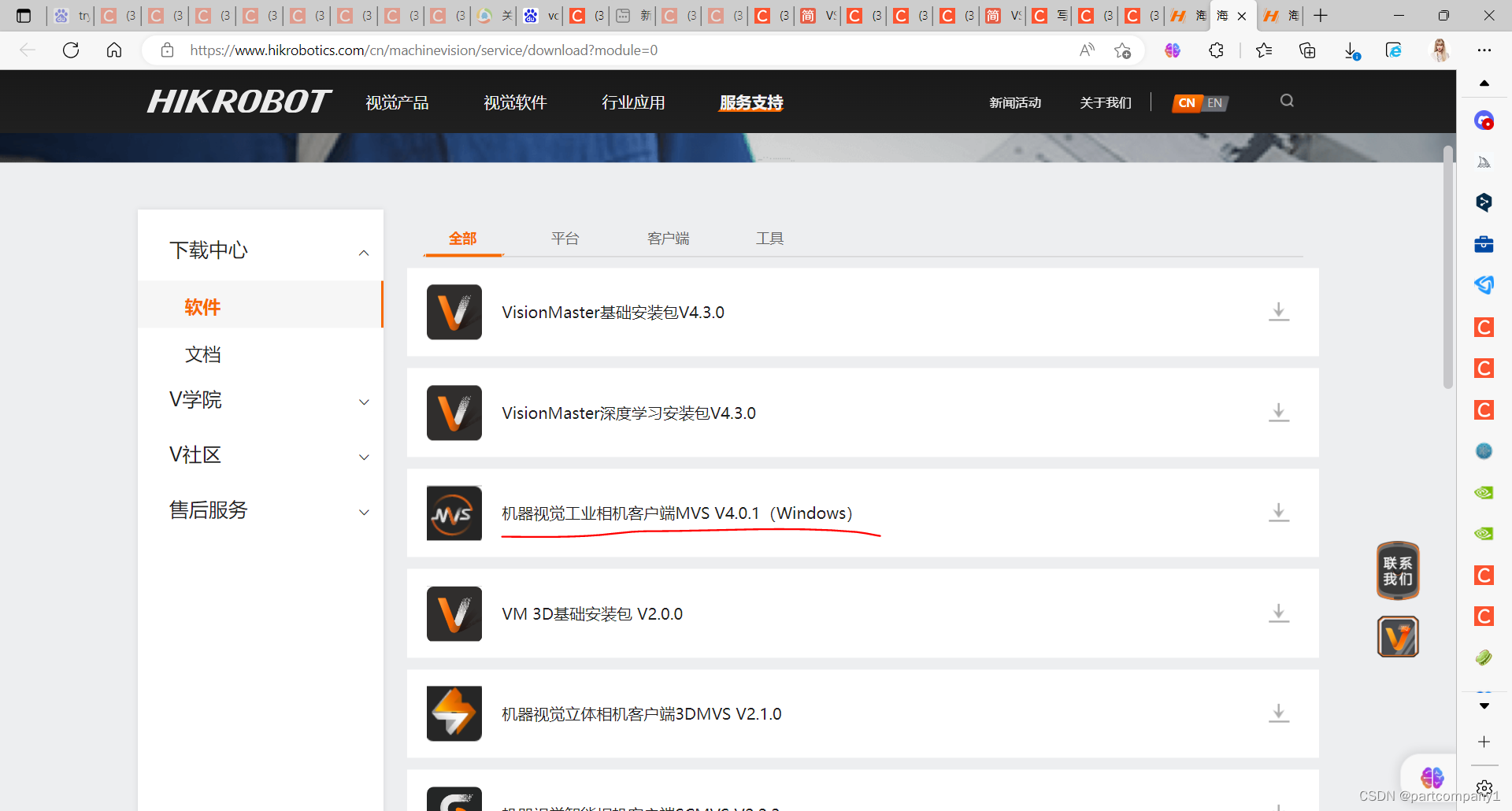View site information via the lock icon
The image size is (1512, 811).
coord(167,50)
